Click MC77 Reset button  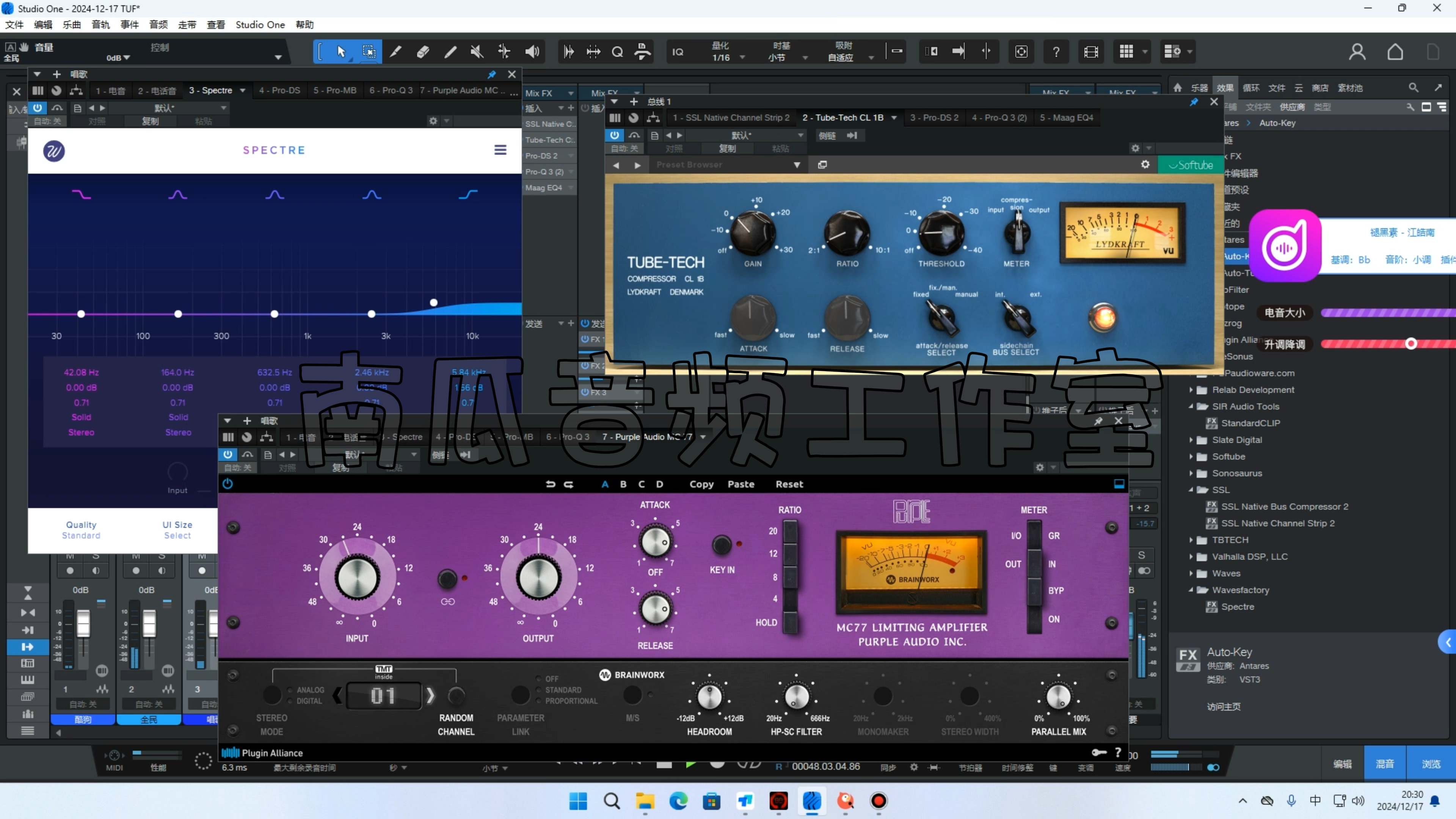[x=789, y=484]
